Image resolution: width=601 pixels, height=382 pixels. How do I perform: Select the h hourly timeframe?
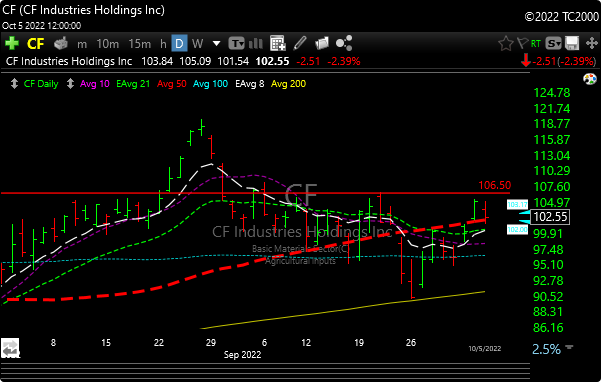[x=163, y=44]
